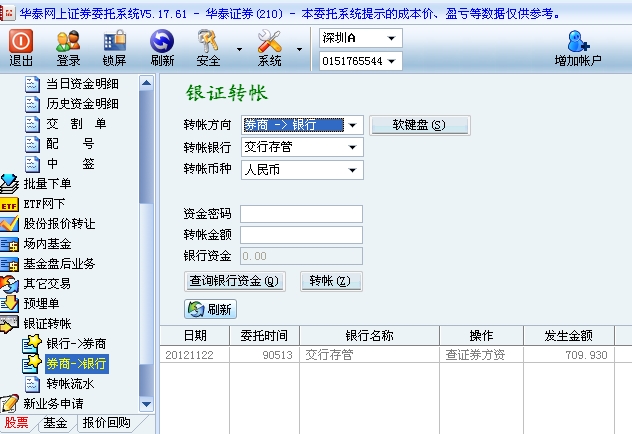This screenshot has height=434, width=632.
Task: Select 银行->券商 transfer item
Action: 64,344
